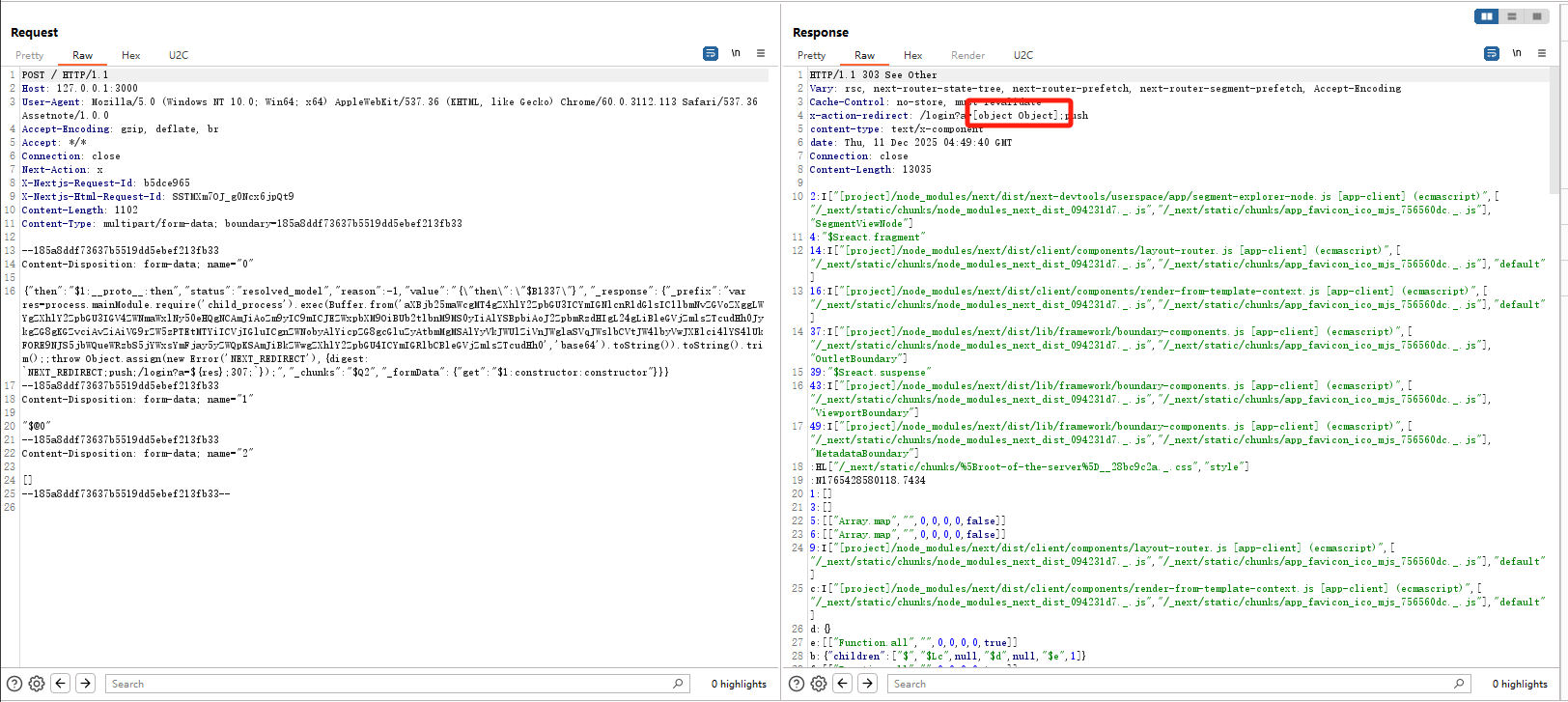Viewport: 1568px width, 702px height.
Task: Switch Response view to the Hex tab
Action: (913, 55)
